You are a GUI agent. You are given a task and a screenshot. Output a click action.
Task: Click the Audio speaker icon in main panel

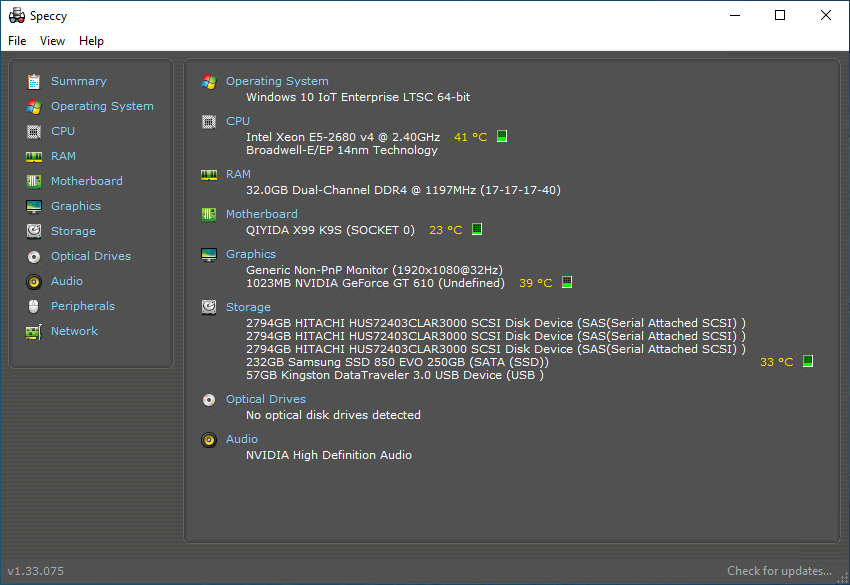(209, 440)
